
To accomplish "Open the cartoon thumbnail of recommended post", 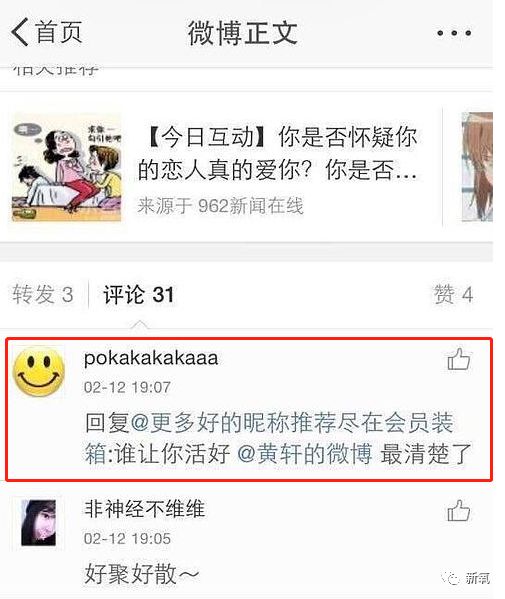I will click(66, 167).
